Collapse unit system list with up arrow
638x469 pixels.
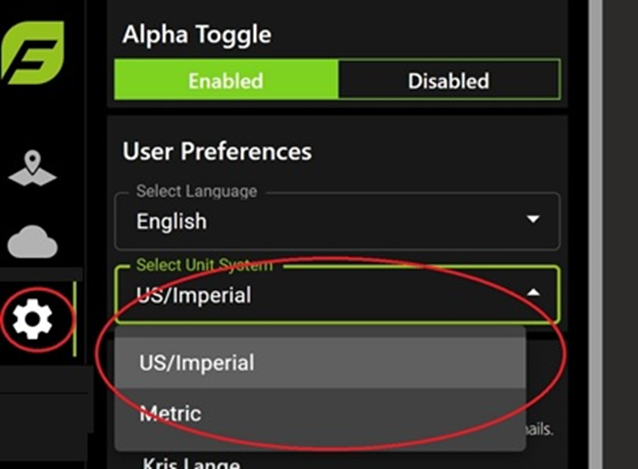coord(533,292)
